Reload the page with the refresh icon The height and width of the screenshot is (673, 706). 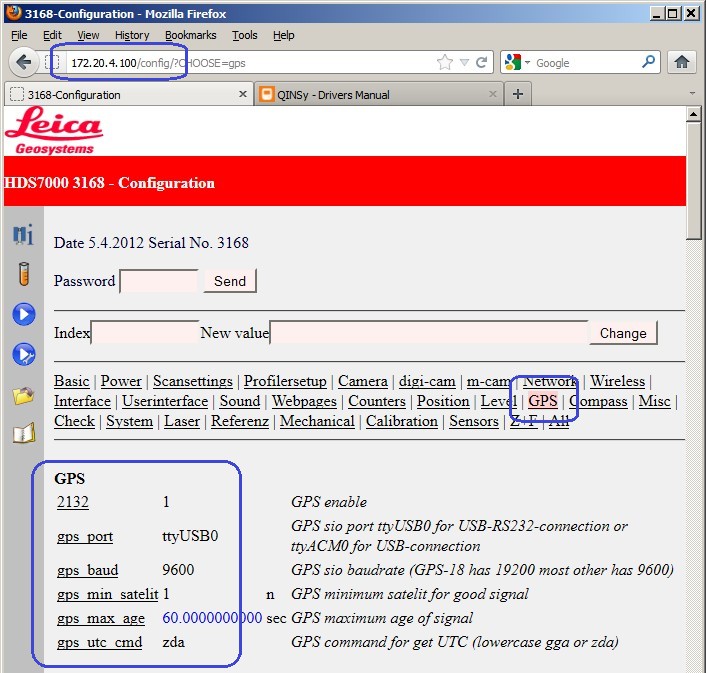(481, 62)
